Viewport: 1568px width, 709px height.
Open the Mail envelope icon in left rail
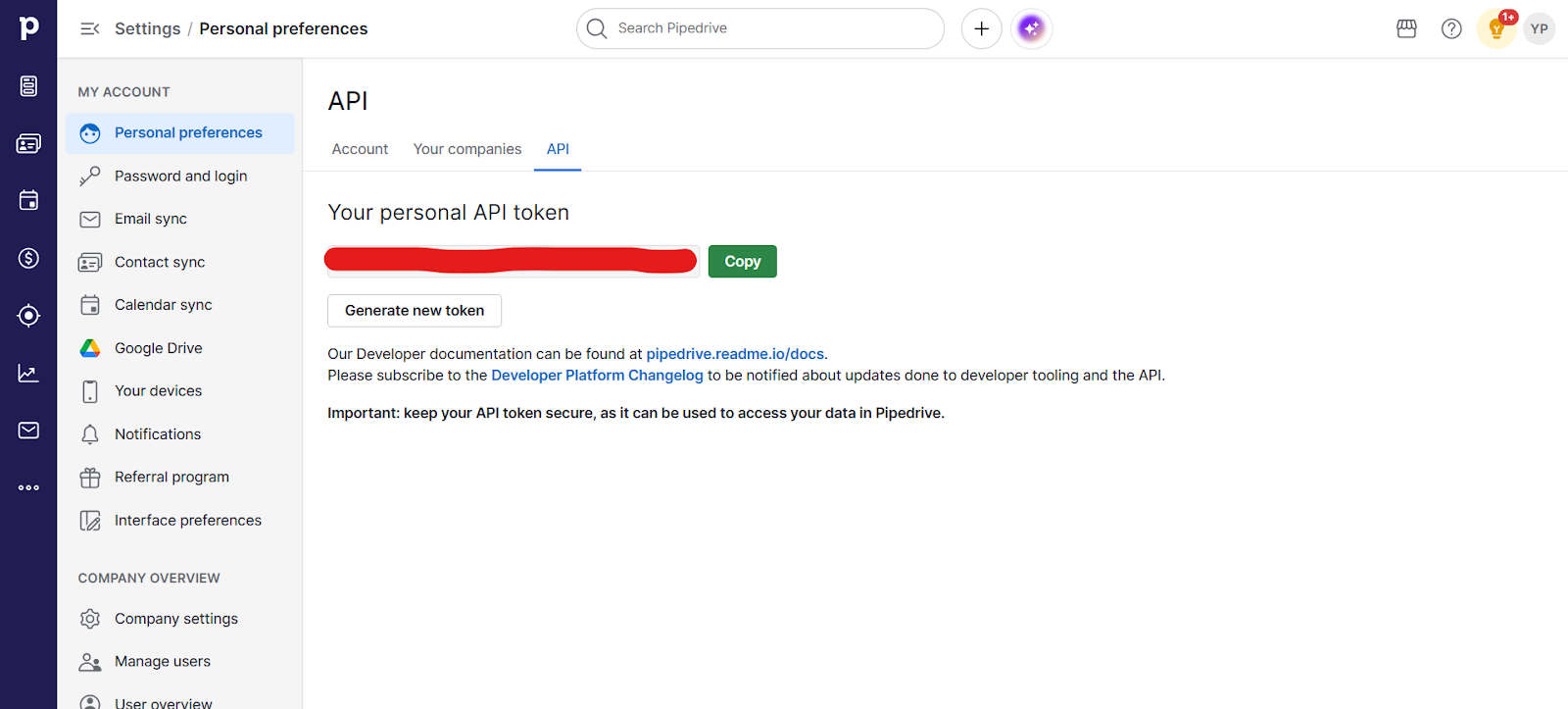click(28, 430)
